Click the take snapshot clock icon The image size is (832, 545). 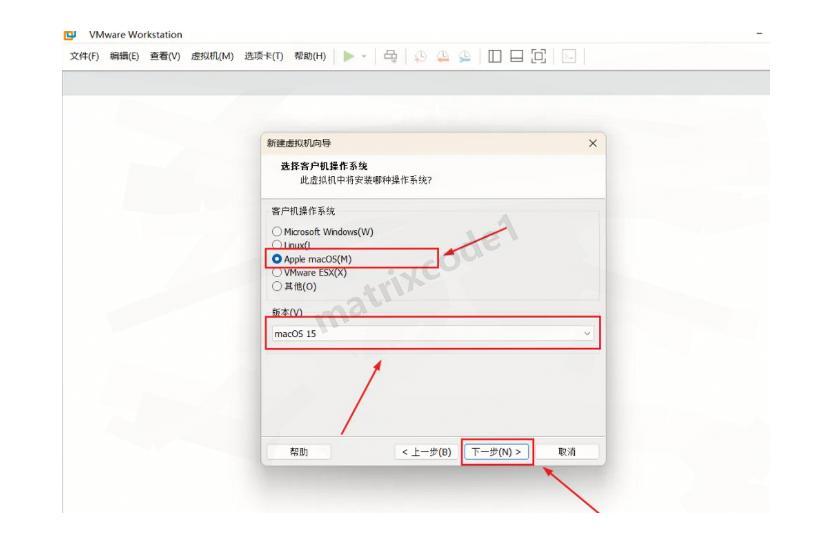(420, 56)
